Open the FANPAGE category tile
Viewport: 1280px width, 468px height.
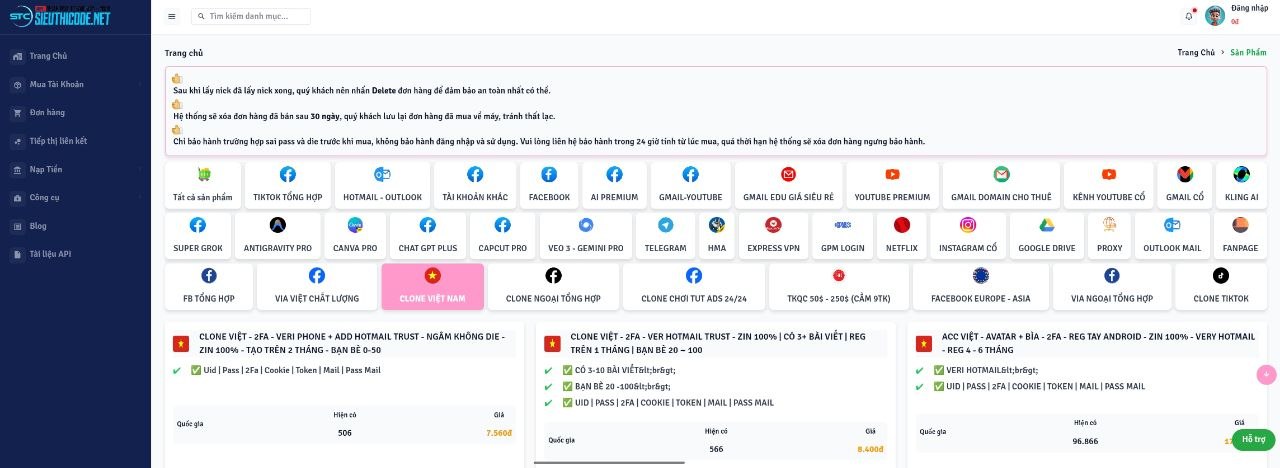tap(1240, 236)
